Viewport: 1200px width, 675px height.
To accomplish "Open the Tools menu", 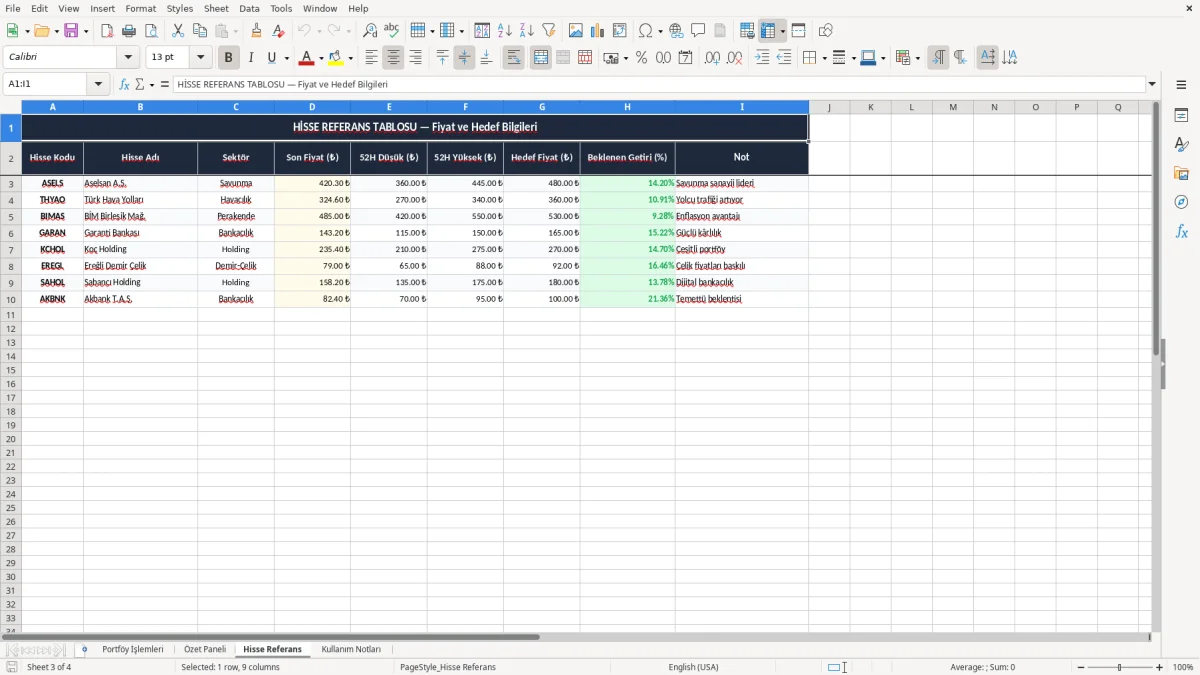I will point(281,9).
